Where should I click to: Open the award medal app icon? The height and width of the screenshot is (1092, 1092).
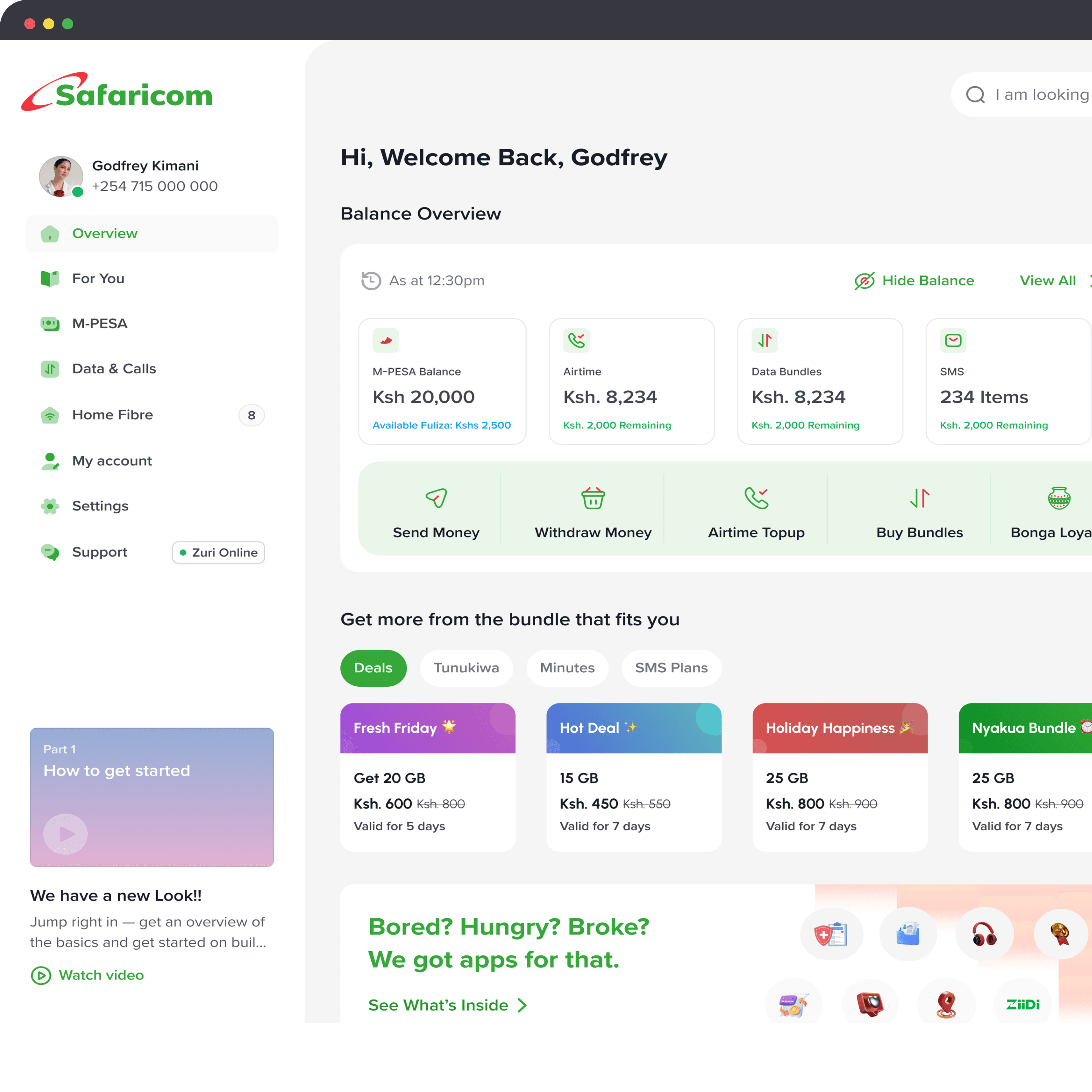[1060, 934]
